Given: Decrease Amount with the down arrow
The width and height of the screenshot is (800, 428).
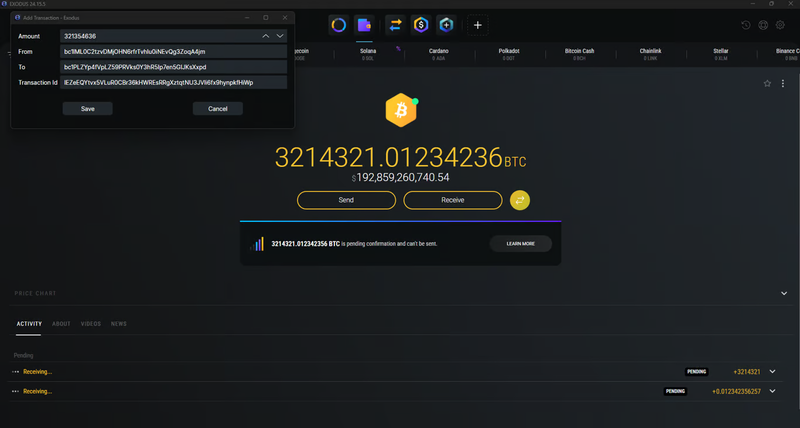Looking at the screenshot, I should (x=280, y=36).
